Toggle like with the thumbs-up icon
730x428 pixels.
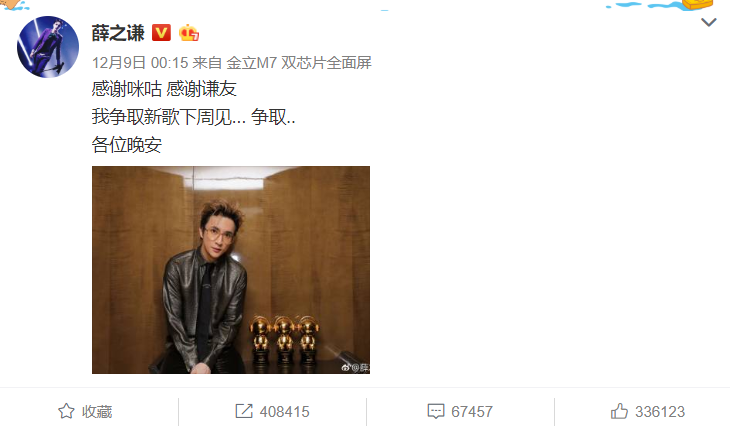[619, 411]
